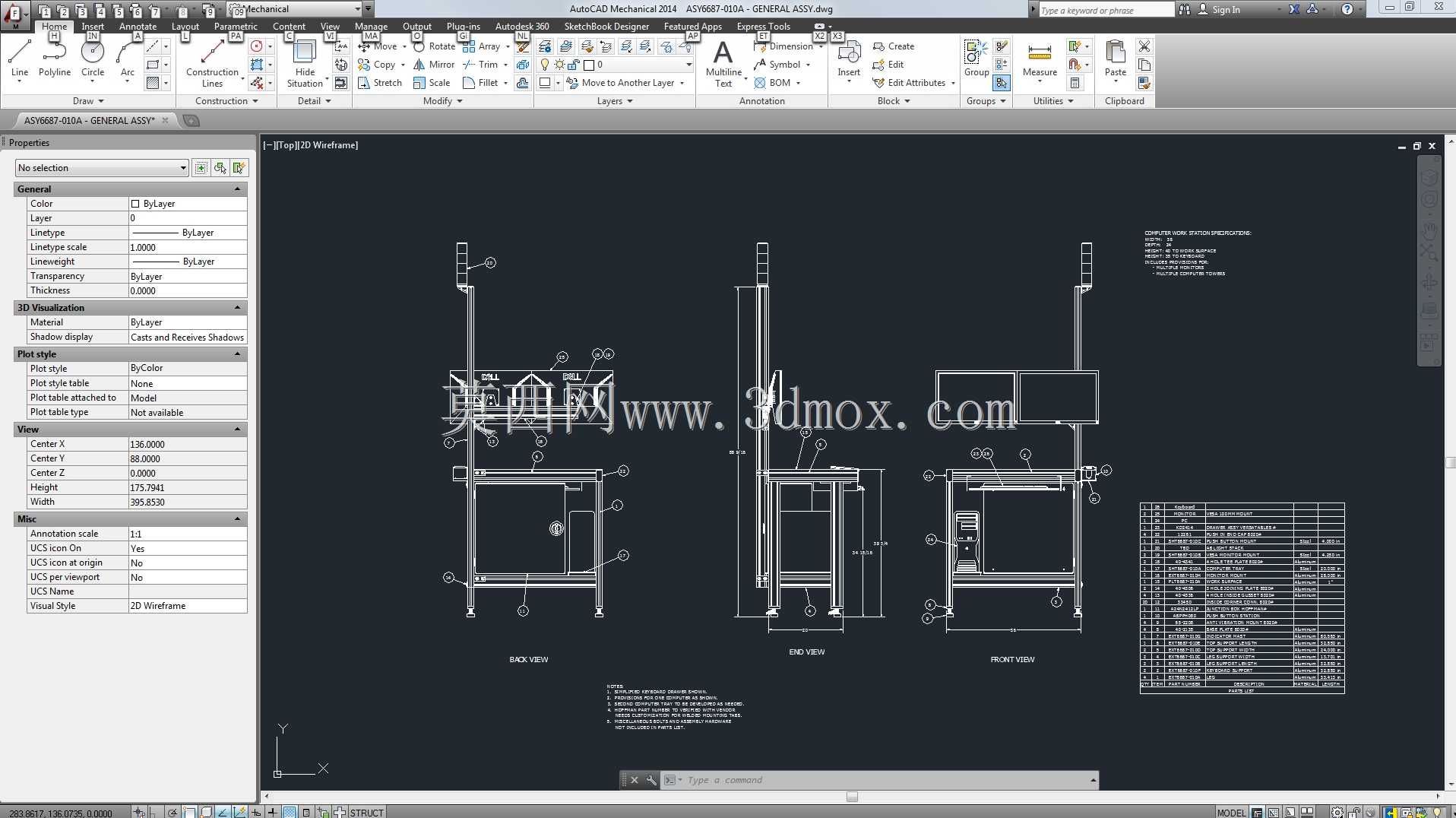
Task: Select the Arc tool
Action: (x=127, y=59)
